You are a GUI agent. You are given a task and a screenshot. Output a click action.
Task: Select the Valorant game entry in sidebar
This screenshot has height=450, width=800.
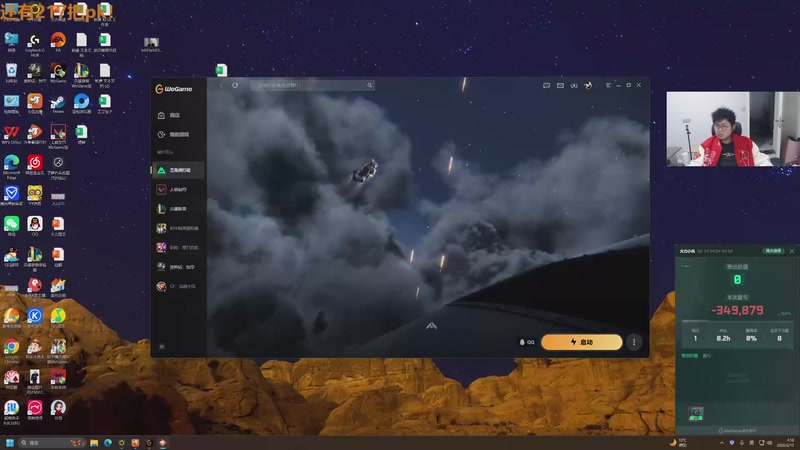tap(178, 190)
